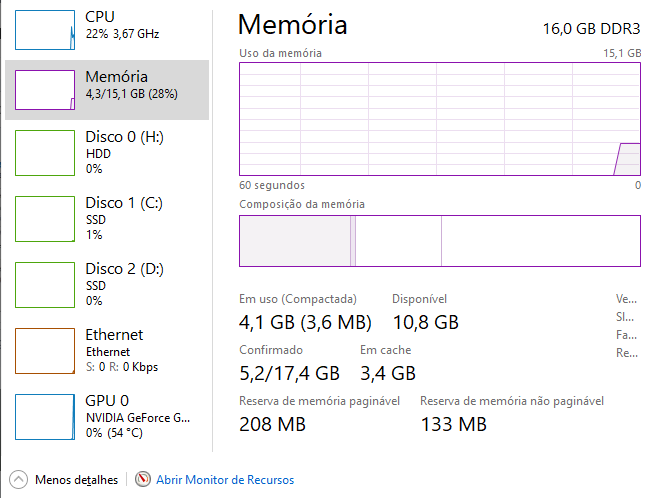
Task: Select the CPU 22% 3,67 GHz entry
Action: click(x=107, y=30)
